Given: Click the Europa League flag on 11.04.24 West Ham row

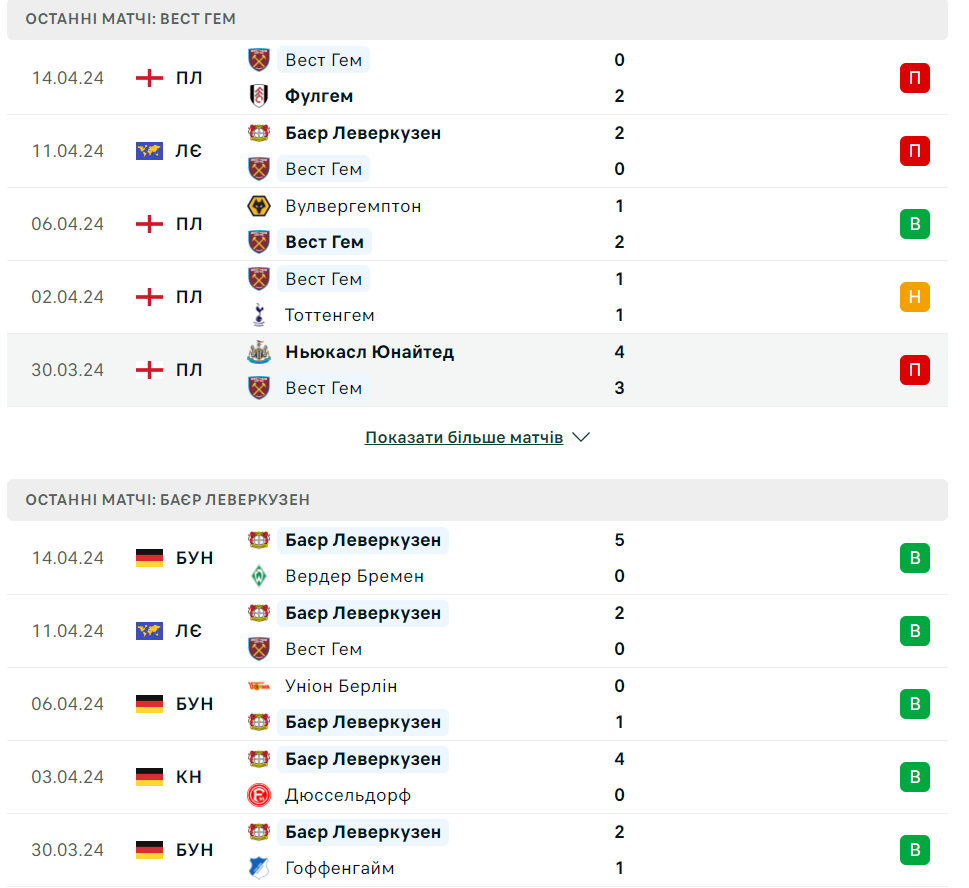Looking at the screenshot, I should [x=149, y=151].
